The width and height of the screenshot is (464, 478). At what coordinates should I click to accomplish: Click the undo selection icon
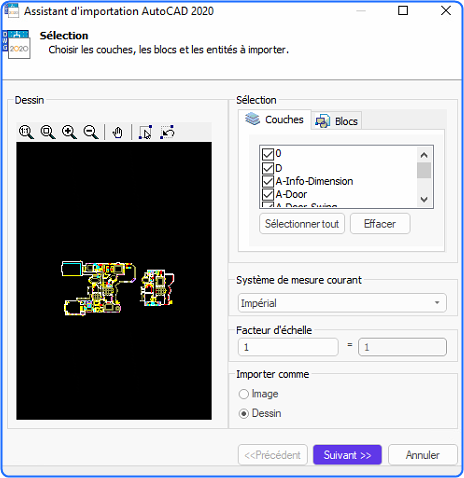pyautogui.click(x=167, y=132)
